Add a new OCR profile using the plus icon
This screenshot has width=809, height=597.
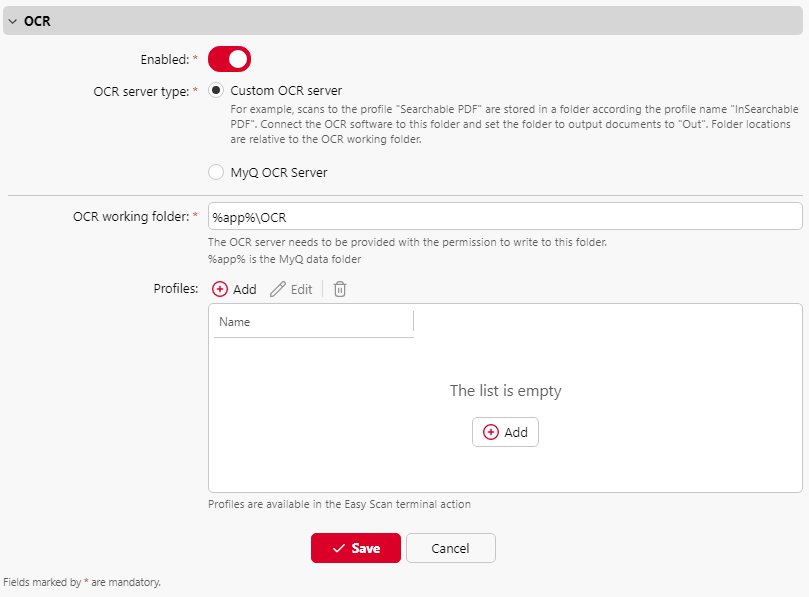(x=221, y=289)
